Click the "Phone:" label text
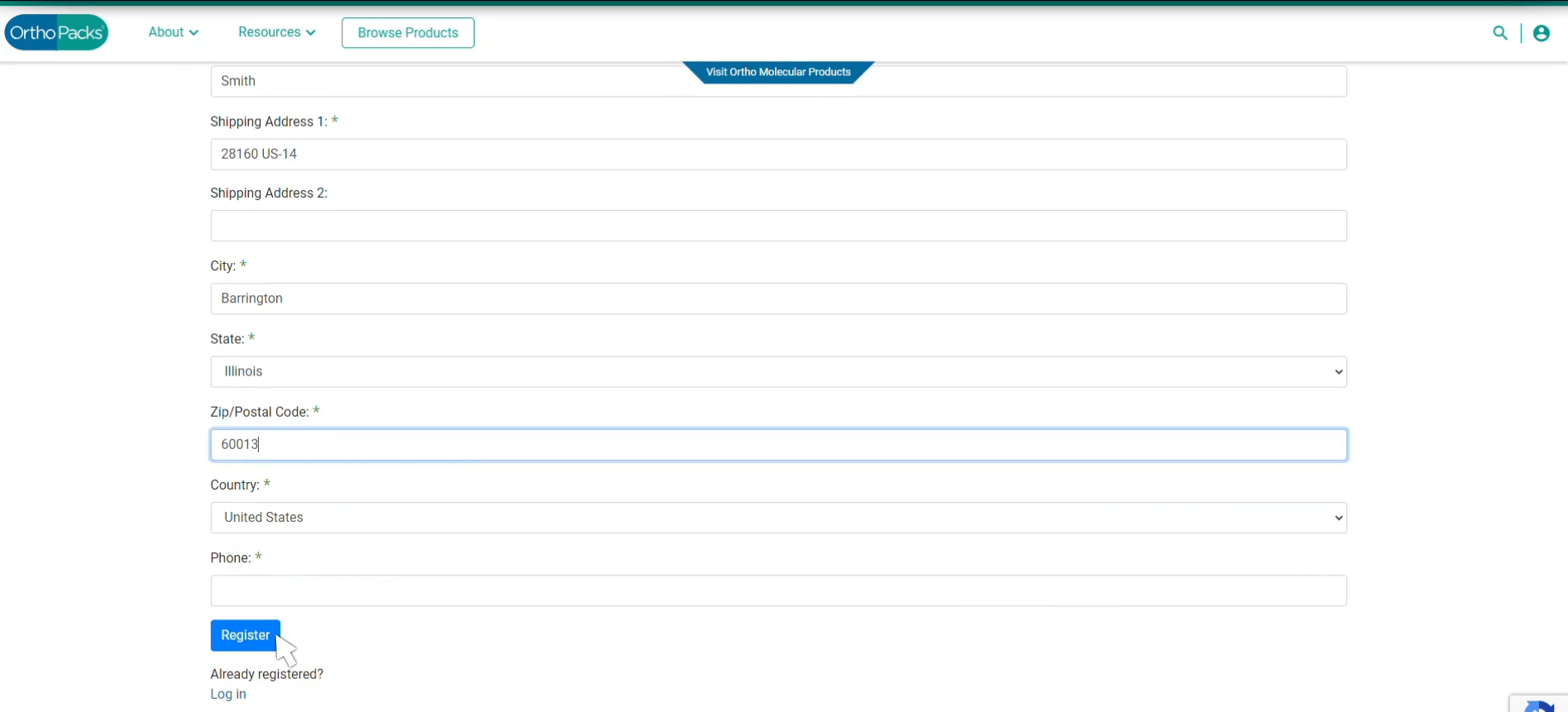Screen dimensions: 1568x712 [230, 558]
